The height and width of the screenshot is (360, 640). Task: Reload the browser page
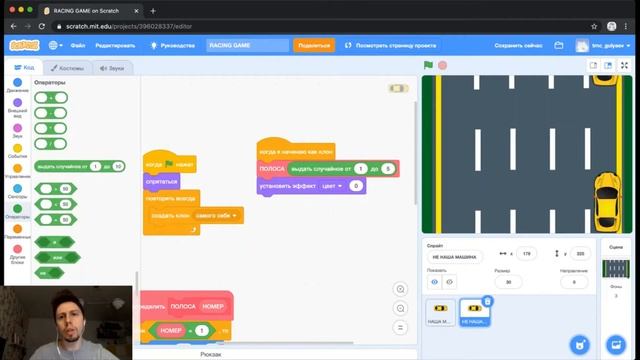tap(42, 26)
